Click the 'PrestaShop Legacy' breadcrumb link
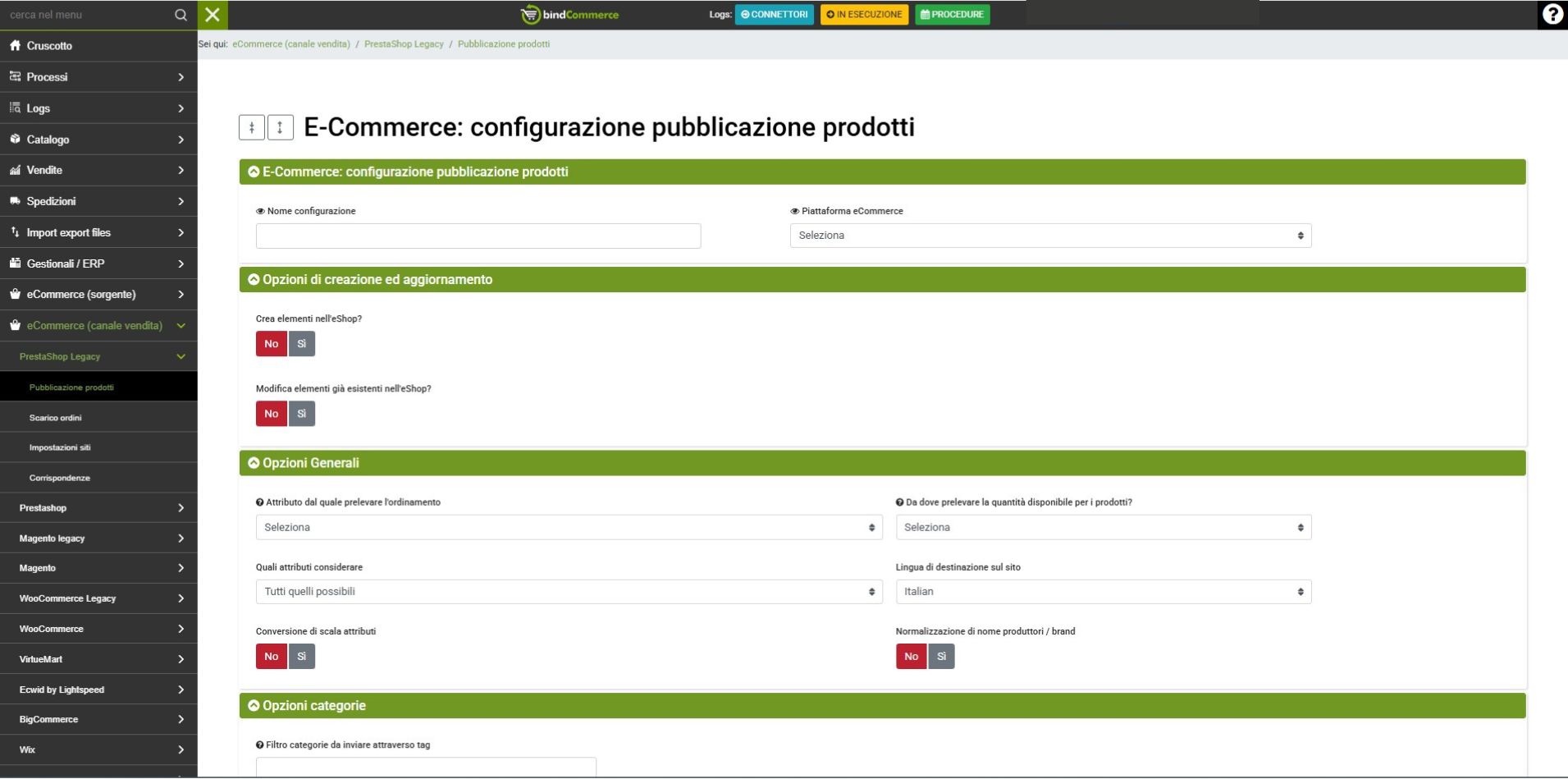This screenshot has width=1568, height=779. (404, 44)
